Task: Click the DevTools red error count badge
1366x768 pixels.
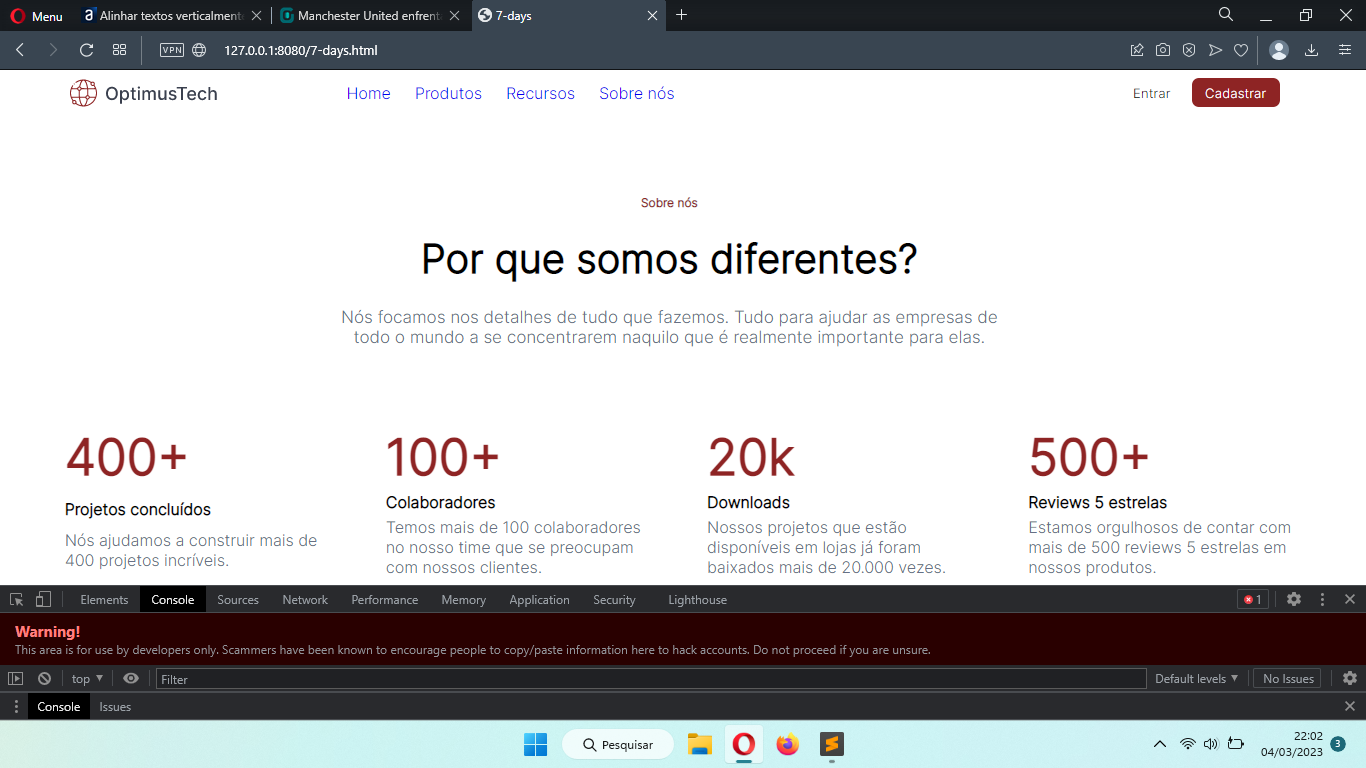Action: pos(1253,599)
